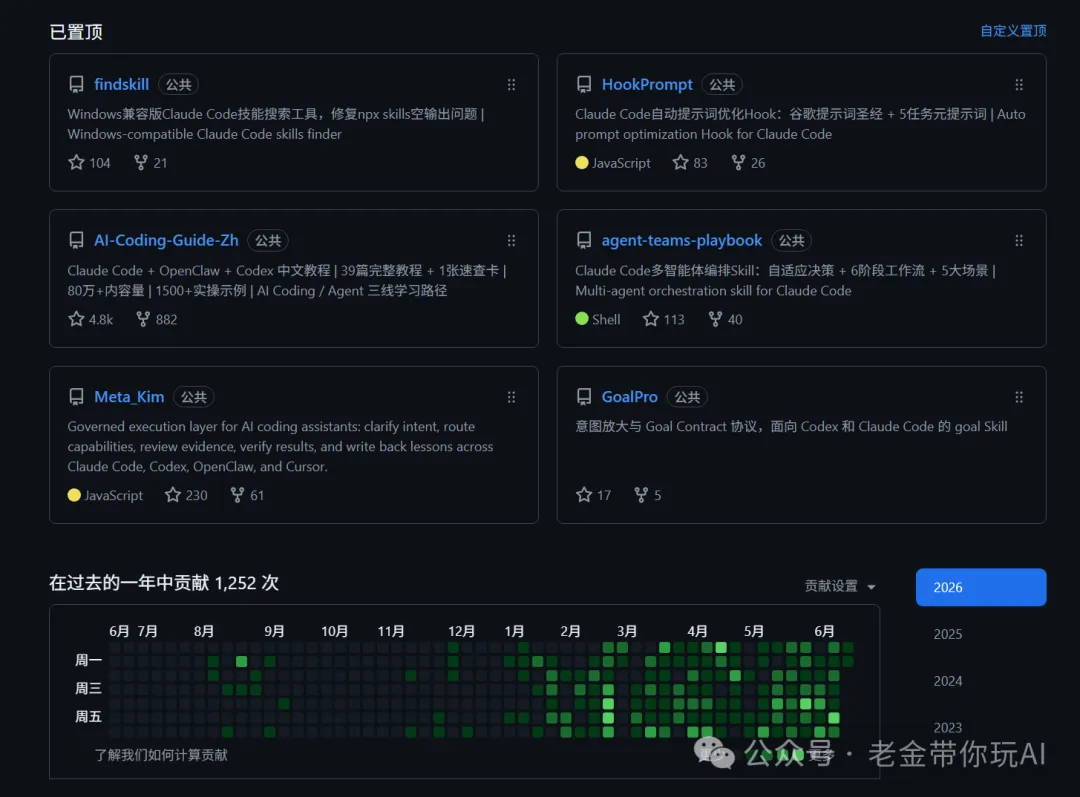
Task: Click the 3月 month label
Action: pos(626,631)
